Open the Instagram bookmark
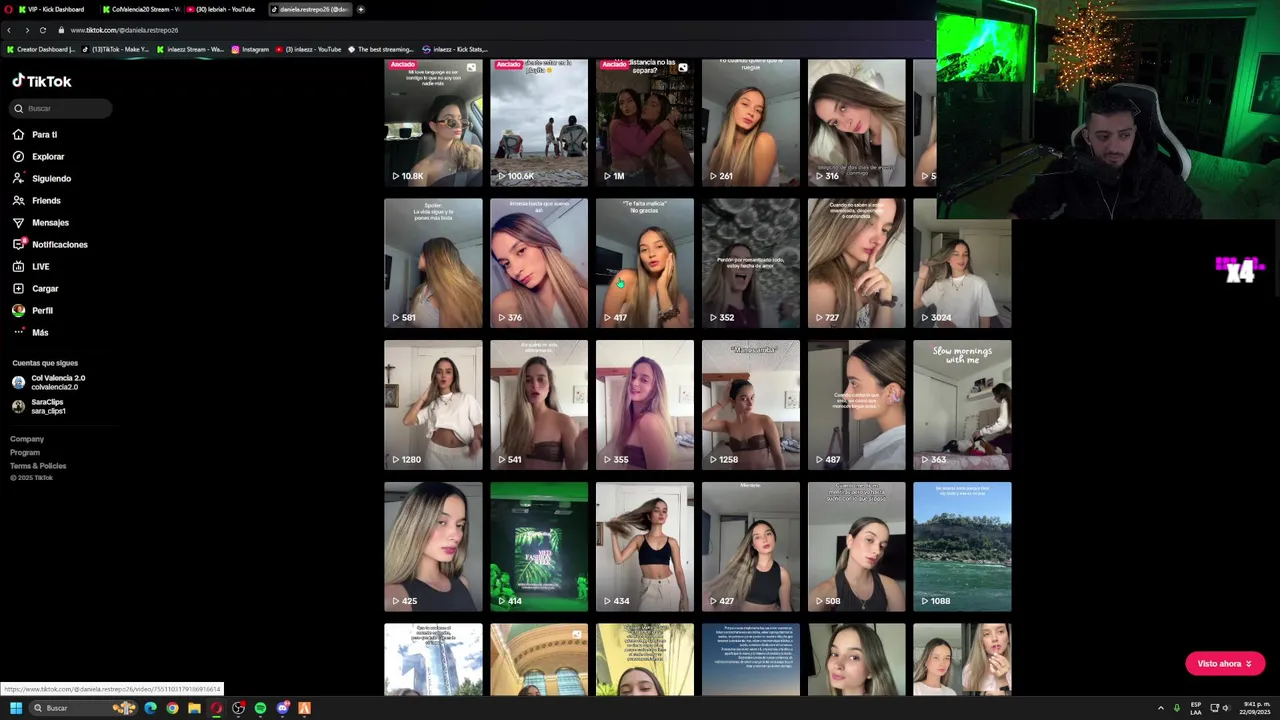This screenshot has height=720, width=1280. click(x=250, y=49)
